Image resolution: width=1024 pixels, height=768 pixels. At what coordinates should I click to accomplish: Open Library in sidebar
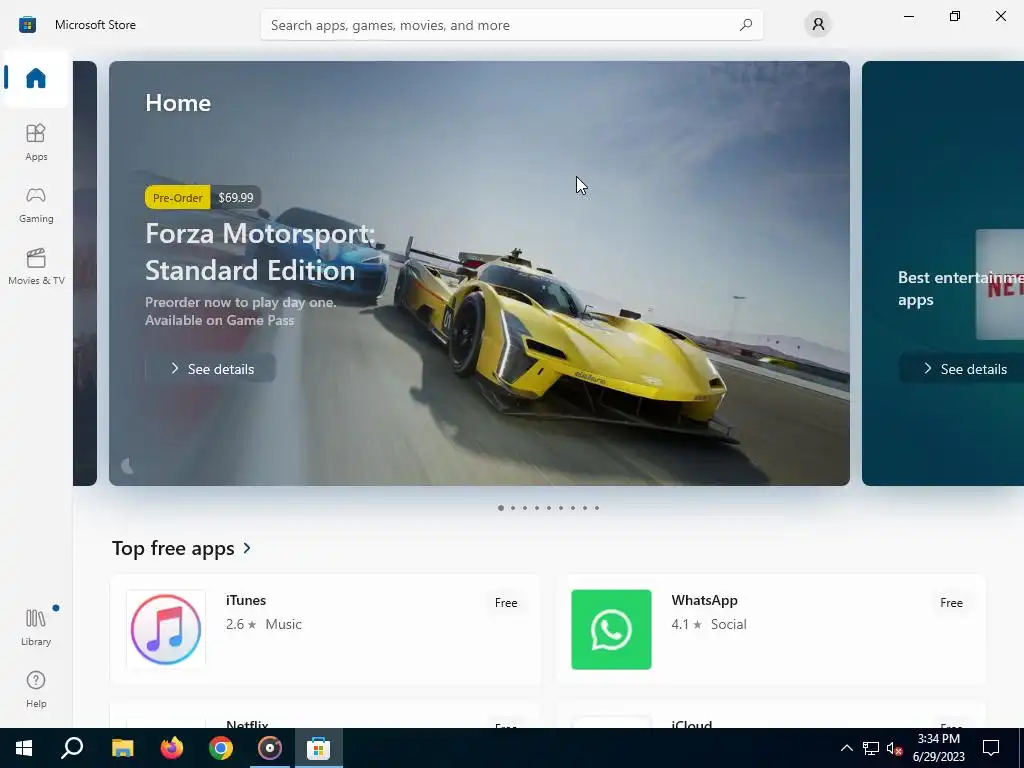(36, 627)
